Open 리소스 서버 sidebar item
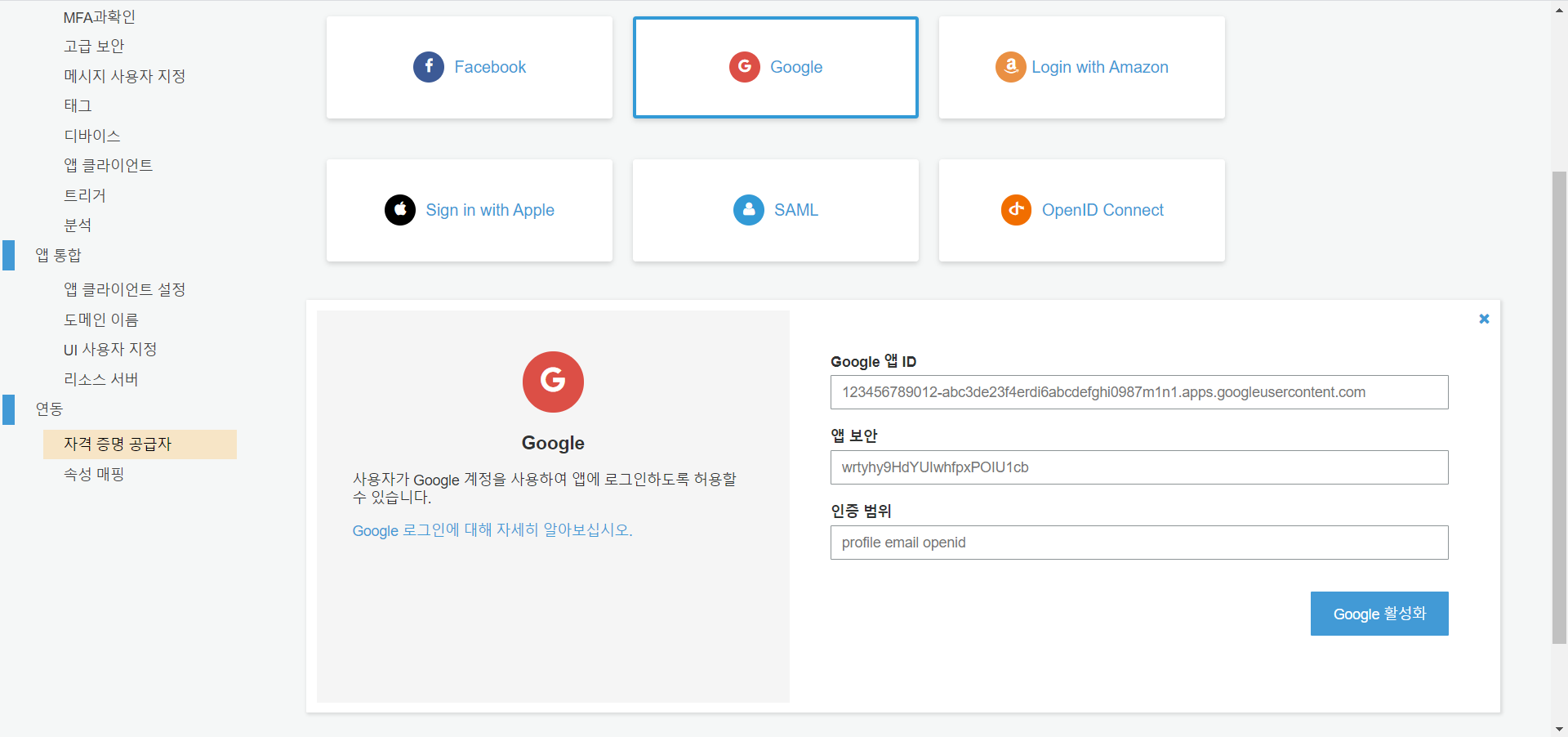 (101, 380)
